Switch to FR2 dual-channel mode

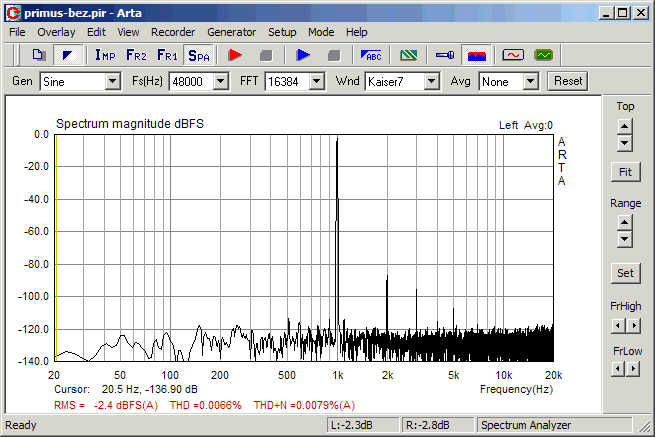click(136, 55)
